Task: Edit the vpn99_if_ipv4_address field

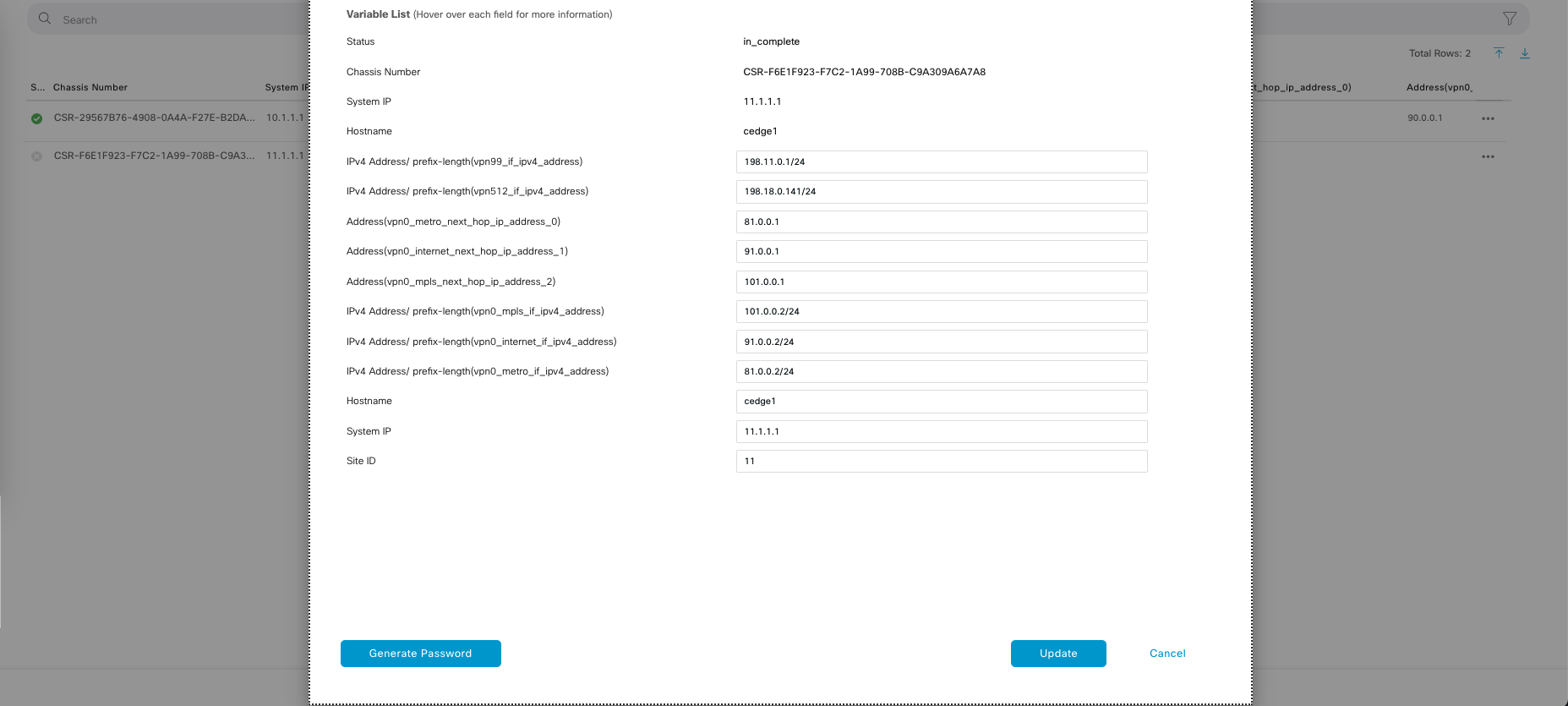Action: pos(941,161)
